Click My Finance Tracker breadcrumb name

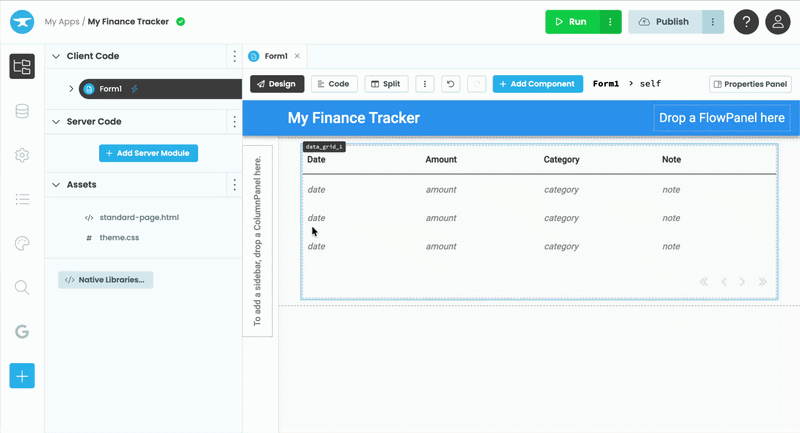tap(128, 21)
